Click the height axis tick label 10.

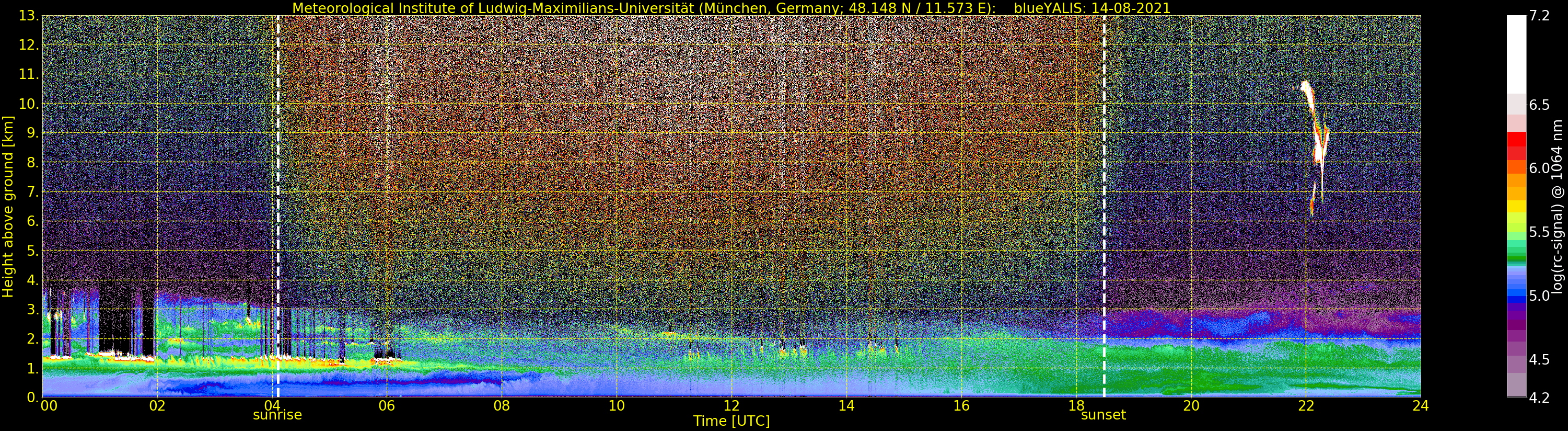pyautogui.click(x=29, y=104)
